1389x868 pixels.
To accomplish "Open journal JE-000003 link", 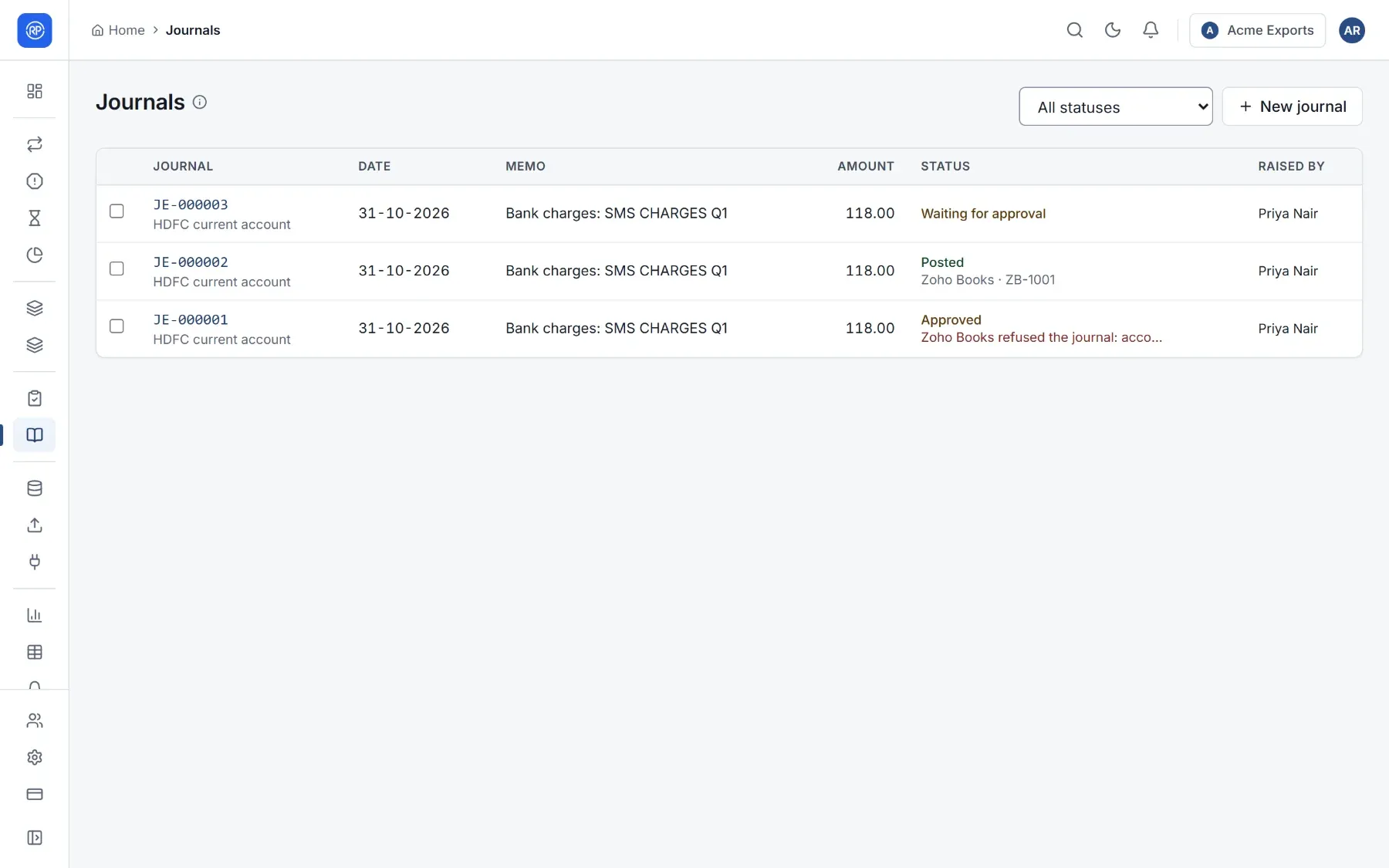I will tap(191, 204).
